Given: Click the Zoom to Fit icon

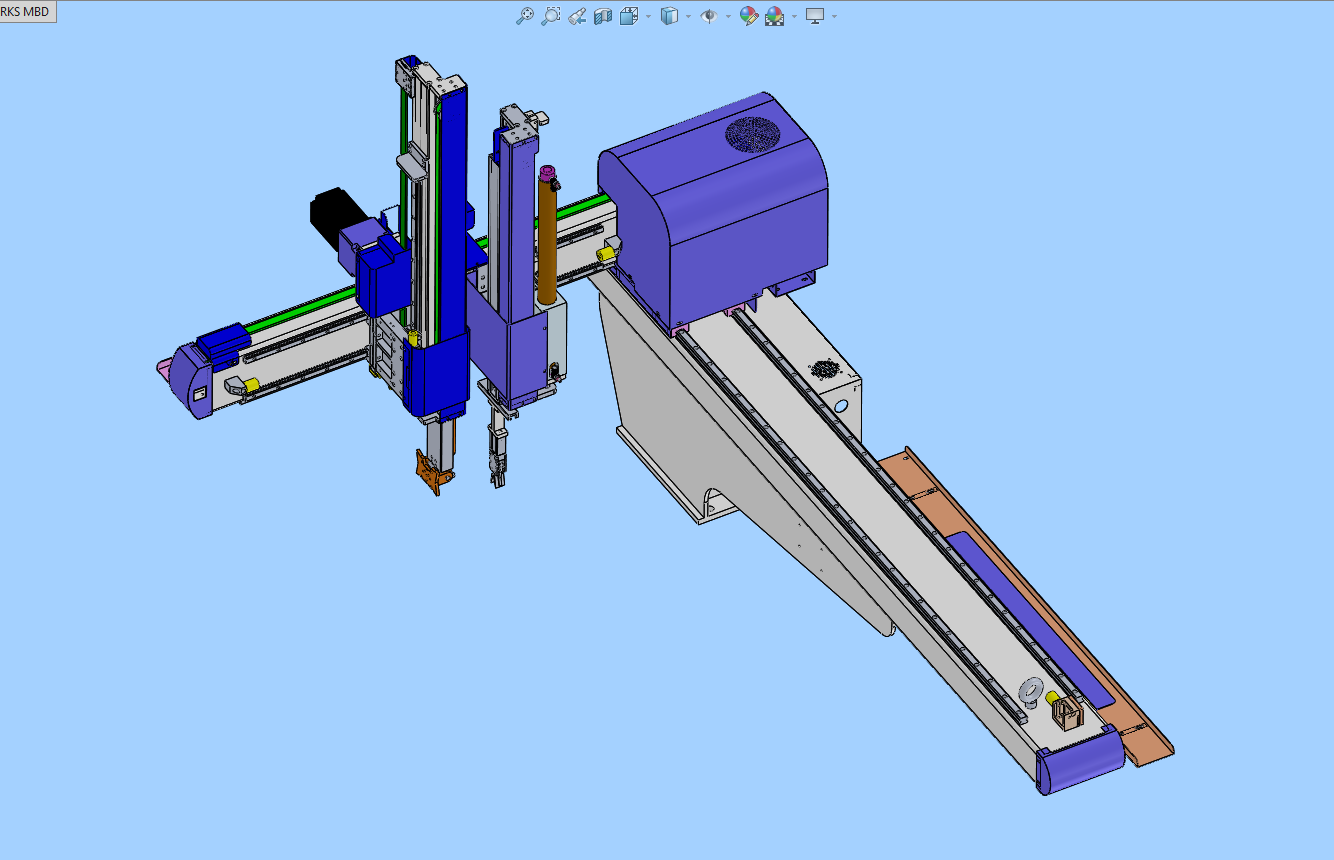Looking at the screenshot, I should coord(524,16).
